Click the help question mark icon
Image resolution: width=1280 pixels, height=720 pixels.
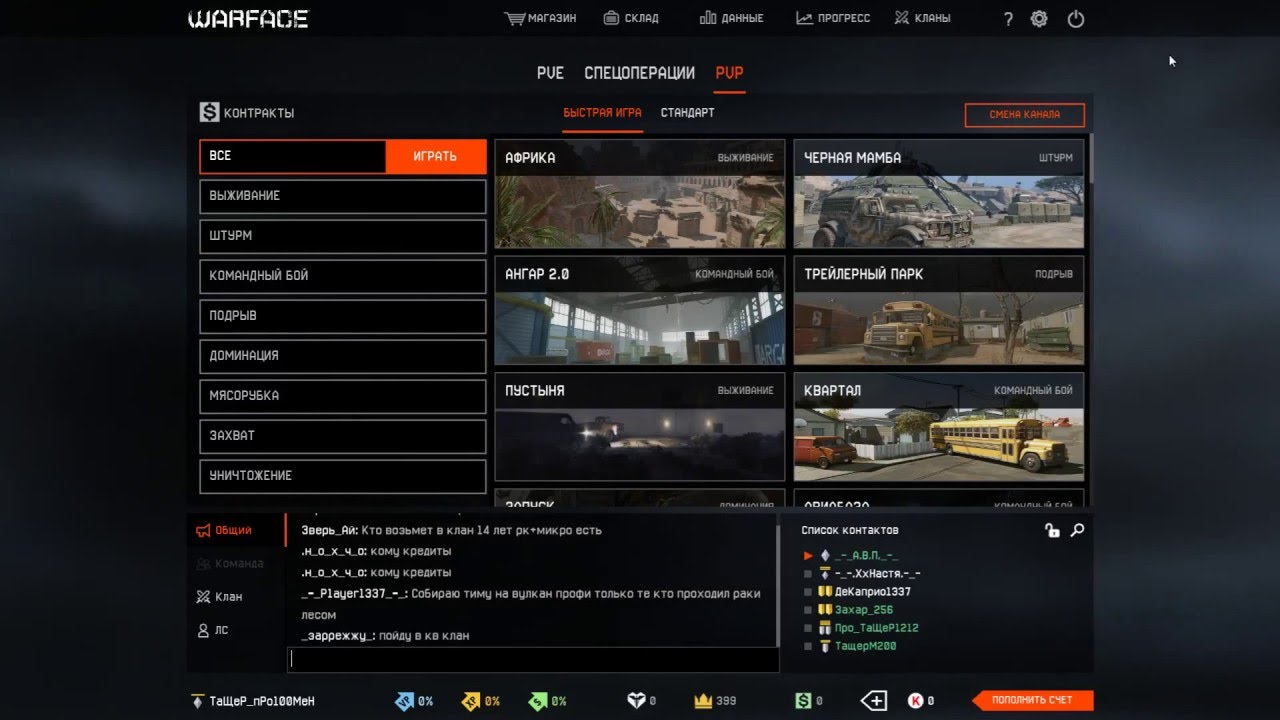[1008, 19]
